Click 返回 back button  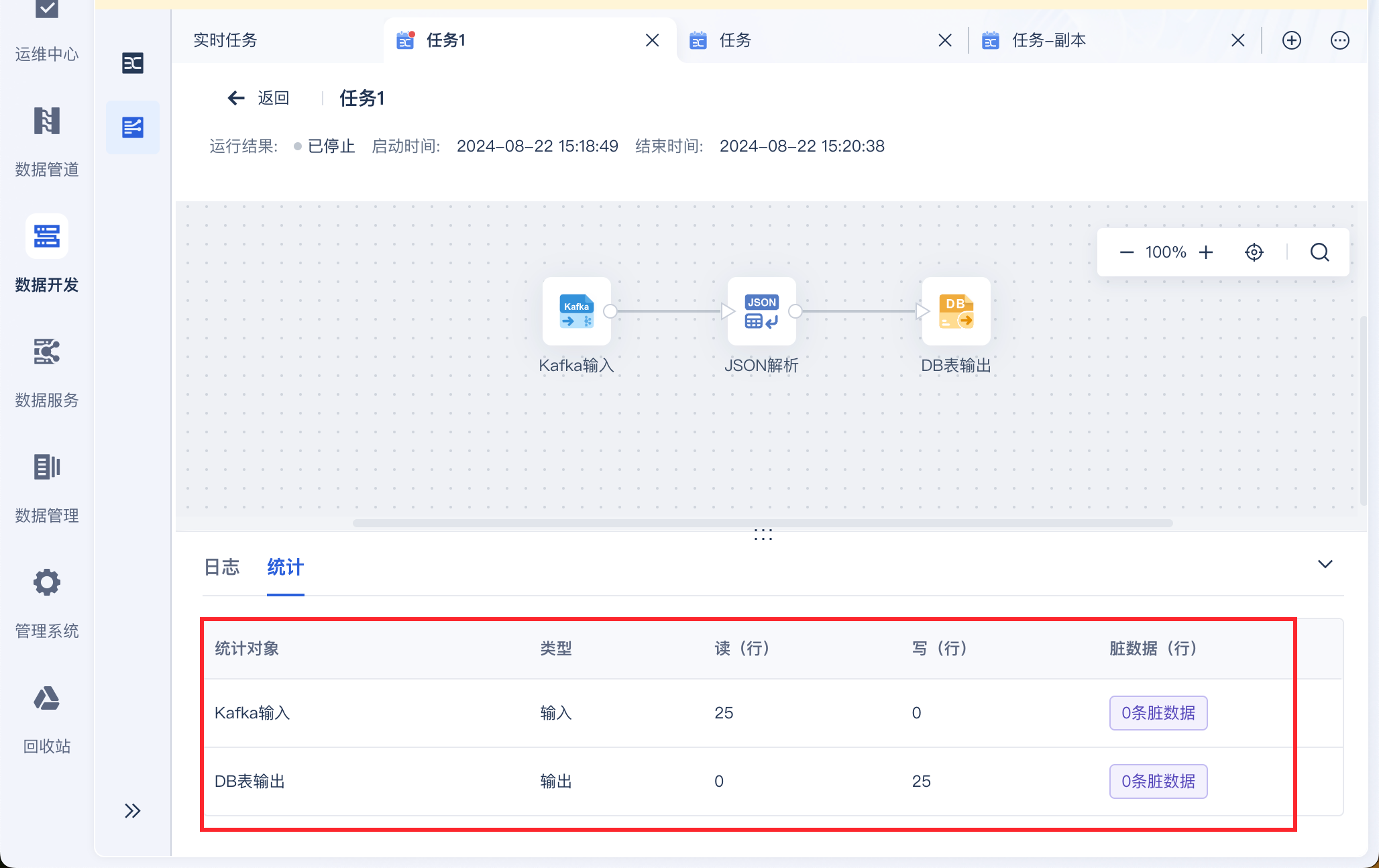click(259, 99)
